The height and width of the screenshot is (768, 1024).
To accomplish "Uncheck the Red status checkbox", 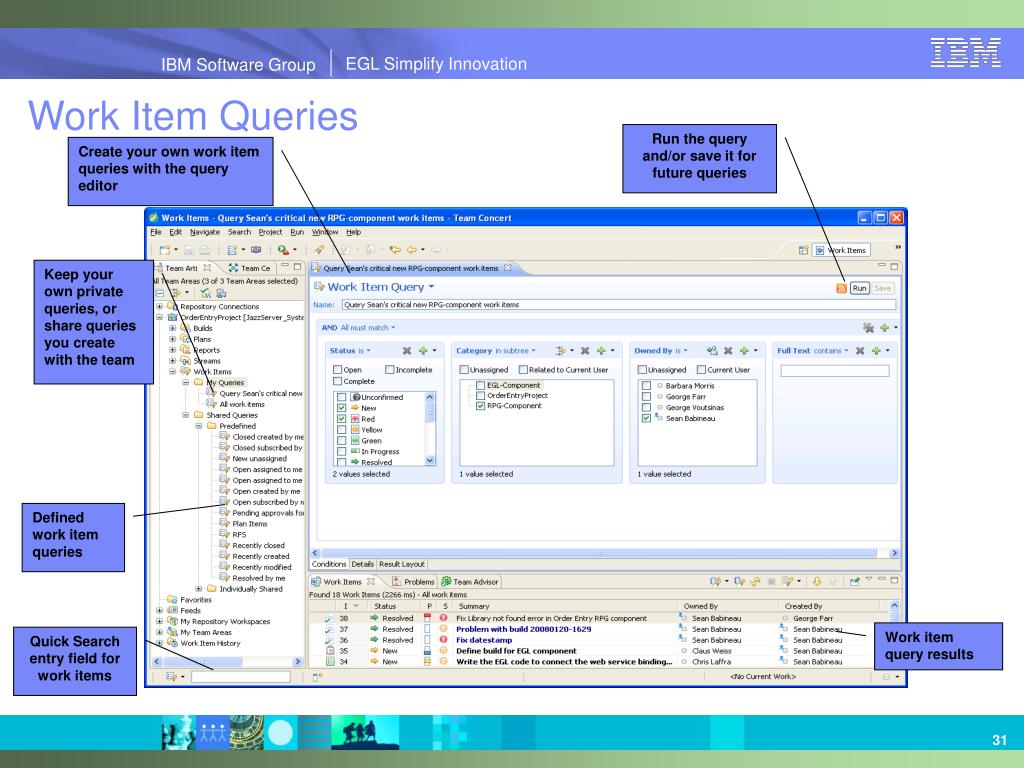I will (x=342, y=419).
